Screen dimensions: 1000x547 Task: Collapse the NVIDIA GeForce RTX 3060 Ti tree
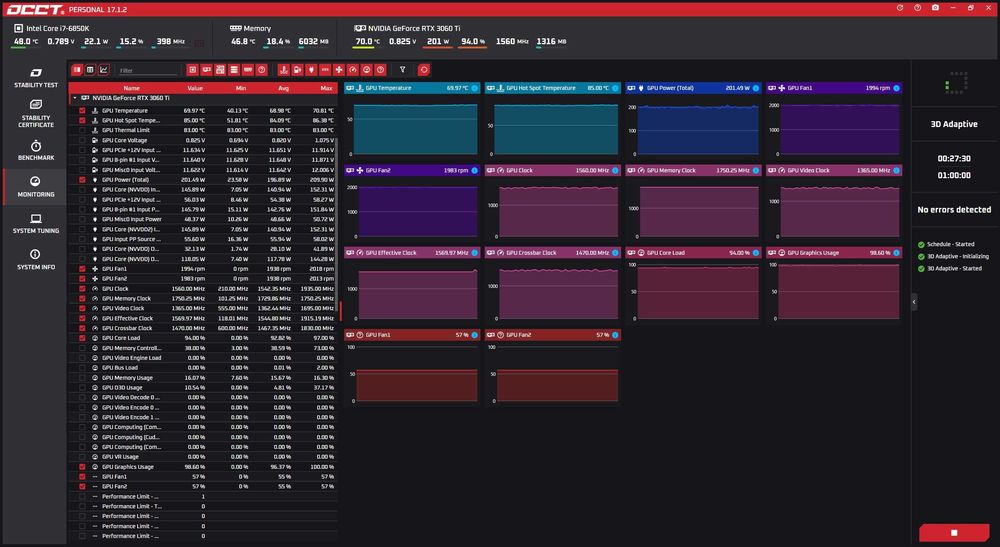pos(75,98)
